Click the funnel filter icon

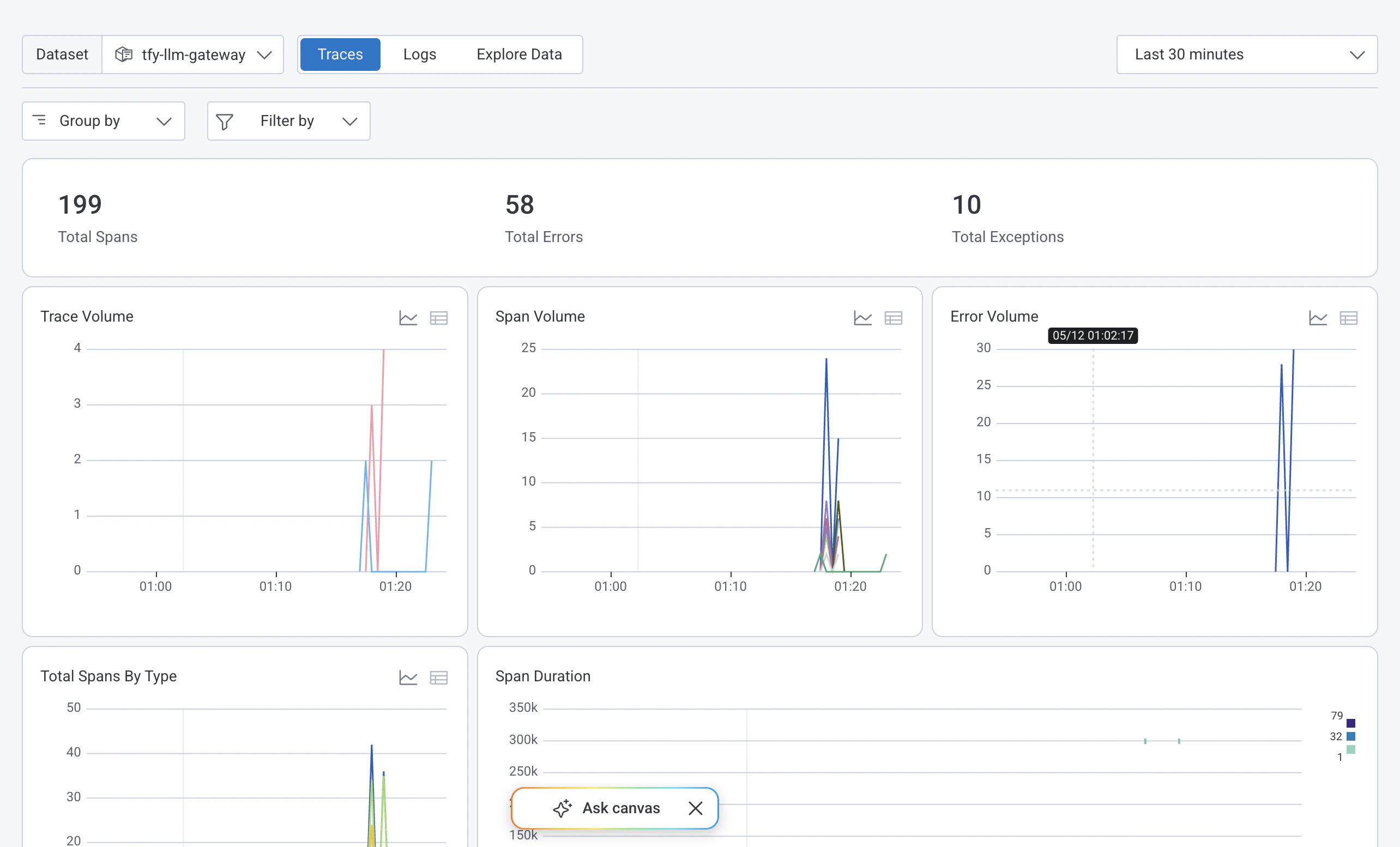pyautogui.click(x=225, y=122)
